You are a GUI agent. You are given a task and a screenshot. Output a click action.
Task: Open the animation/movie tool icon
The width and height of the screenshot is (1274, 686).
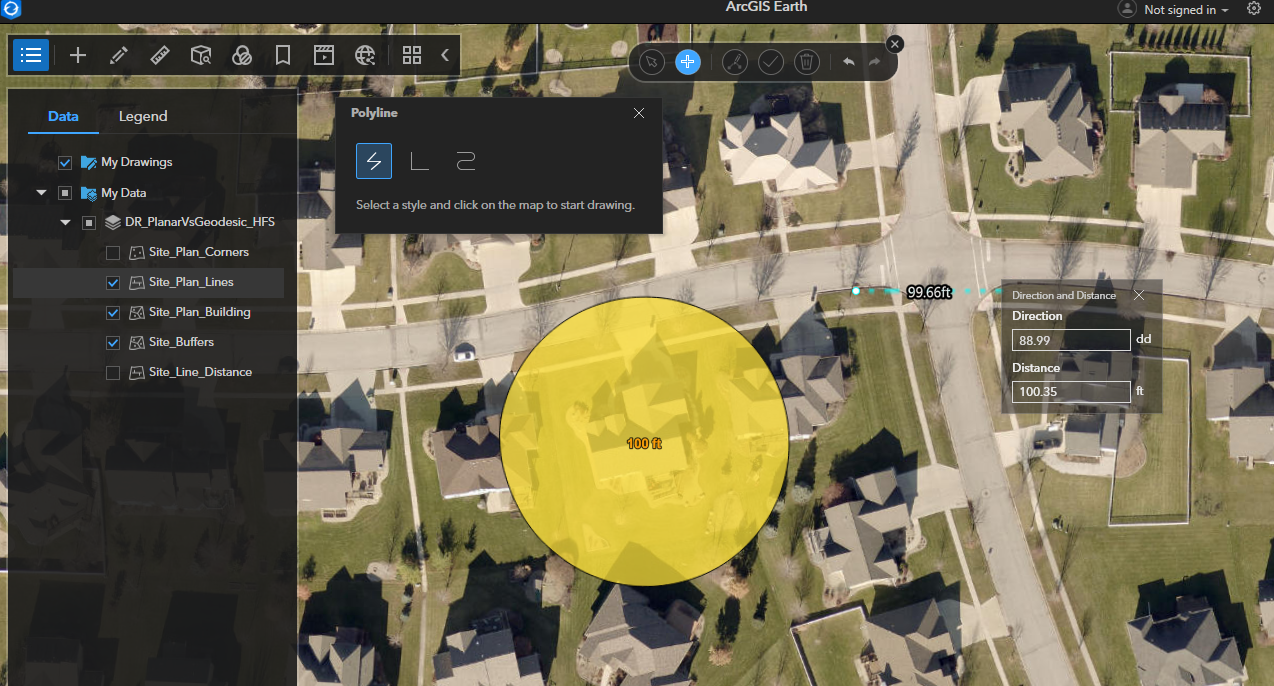tap(324, 55)
